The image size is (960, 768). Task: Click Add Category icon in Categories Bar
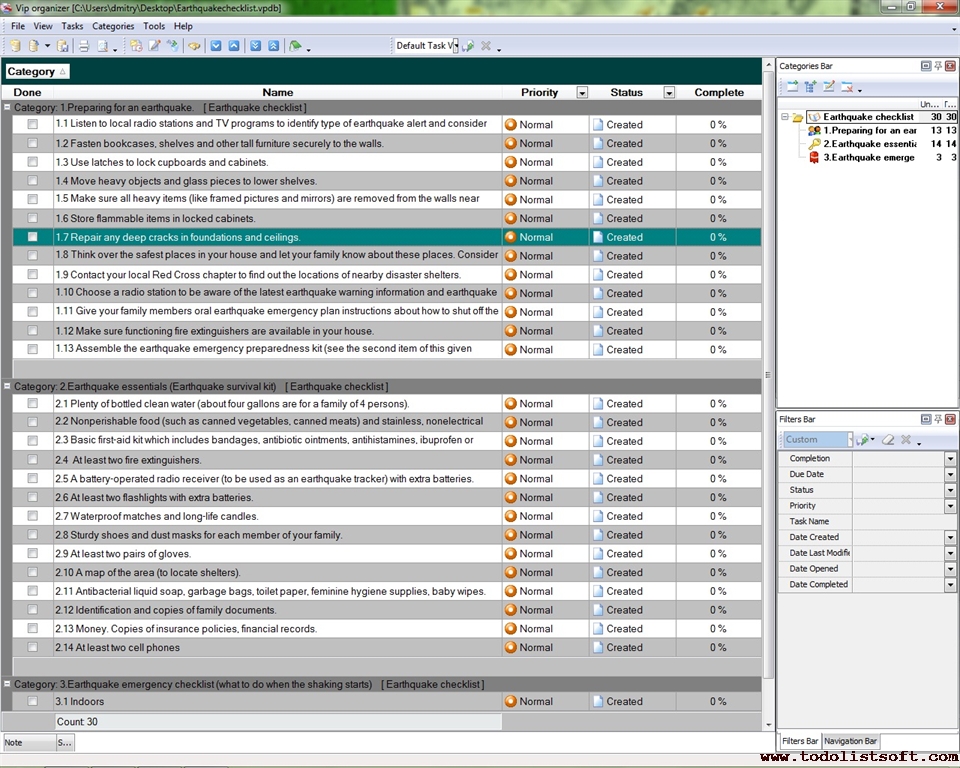click(x=792, y=87)
